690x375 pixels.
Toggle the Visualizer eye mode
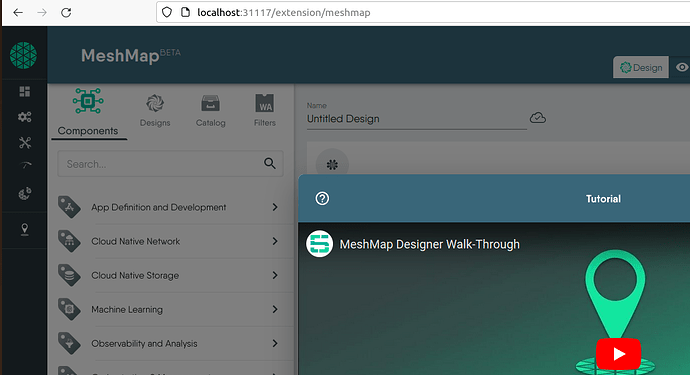point(681,67)
